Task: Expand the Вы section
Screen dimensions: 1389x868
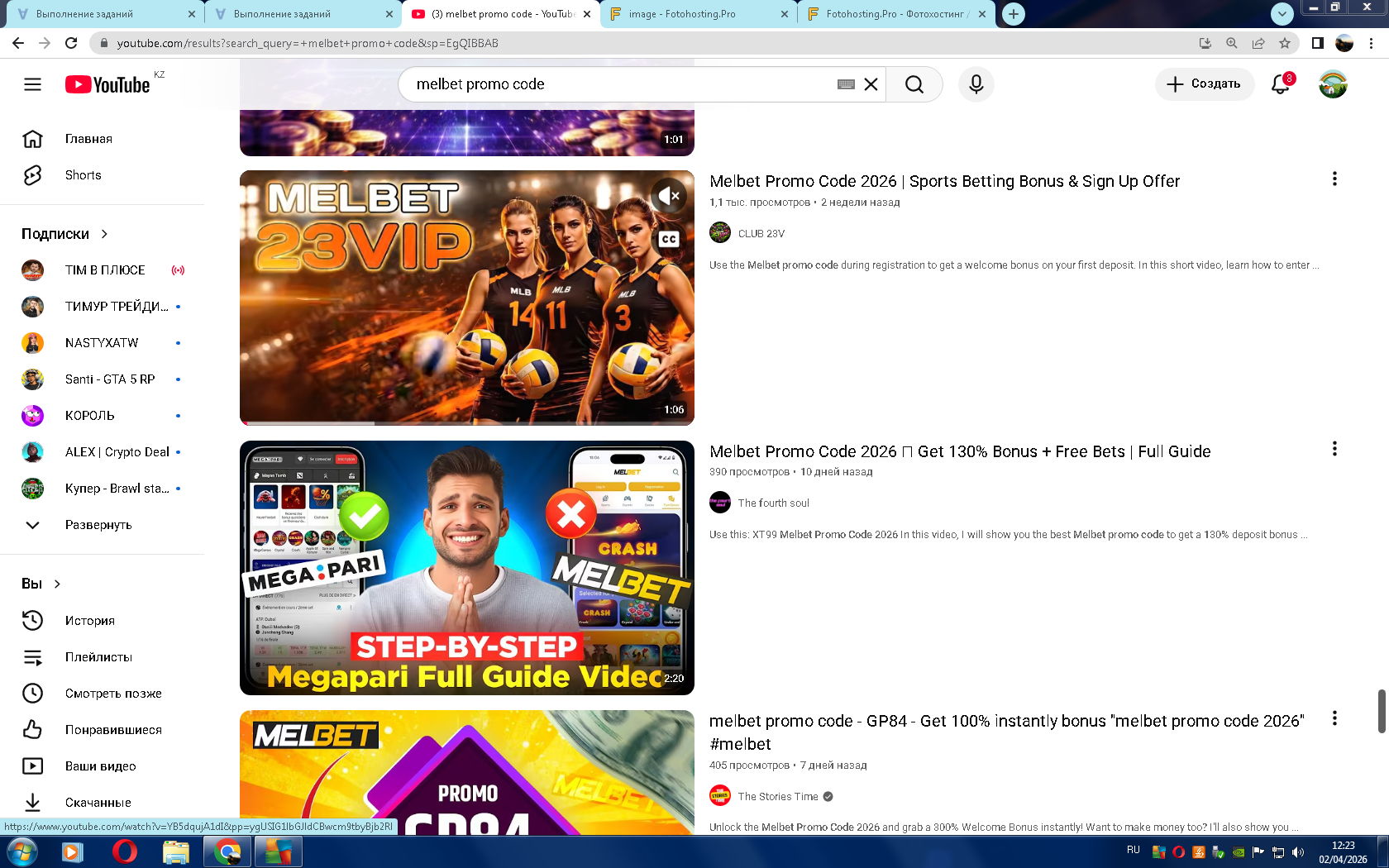Action: (x=41, y=584)
